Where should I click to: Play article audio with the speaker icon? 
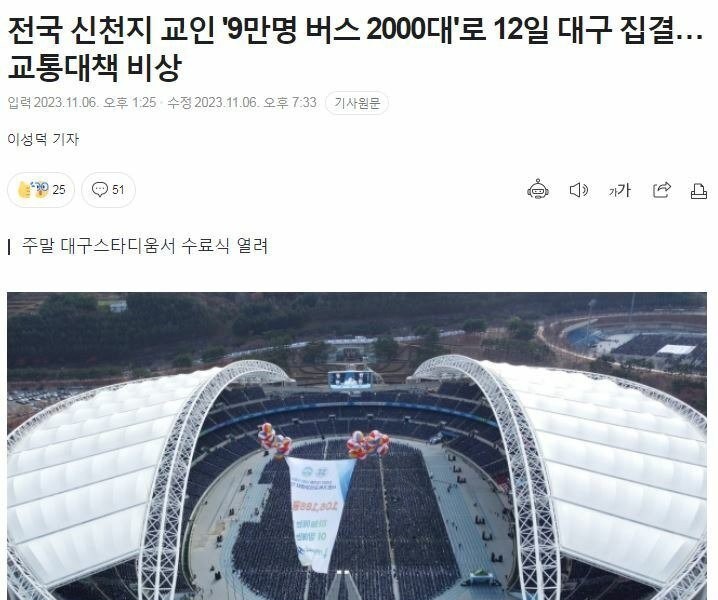point(579,190)
